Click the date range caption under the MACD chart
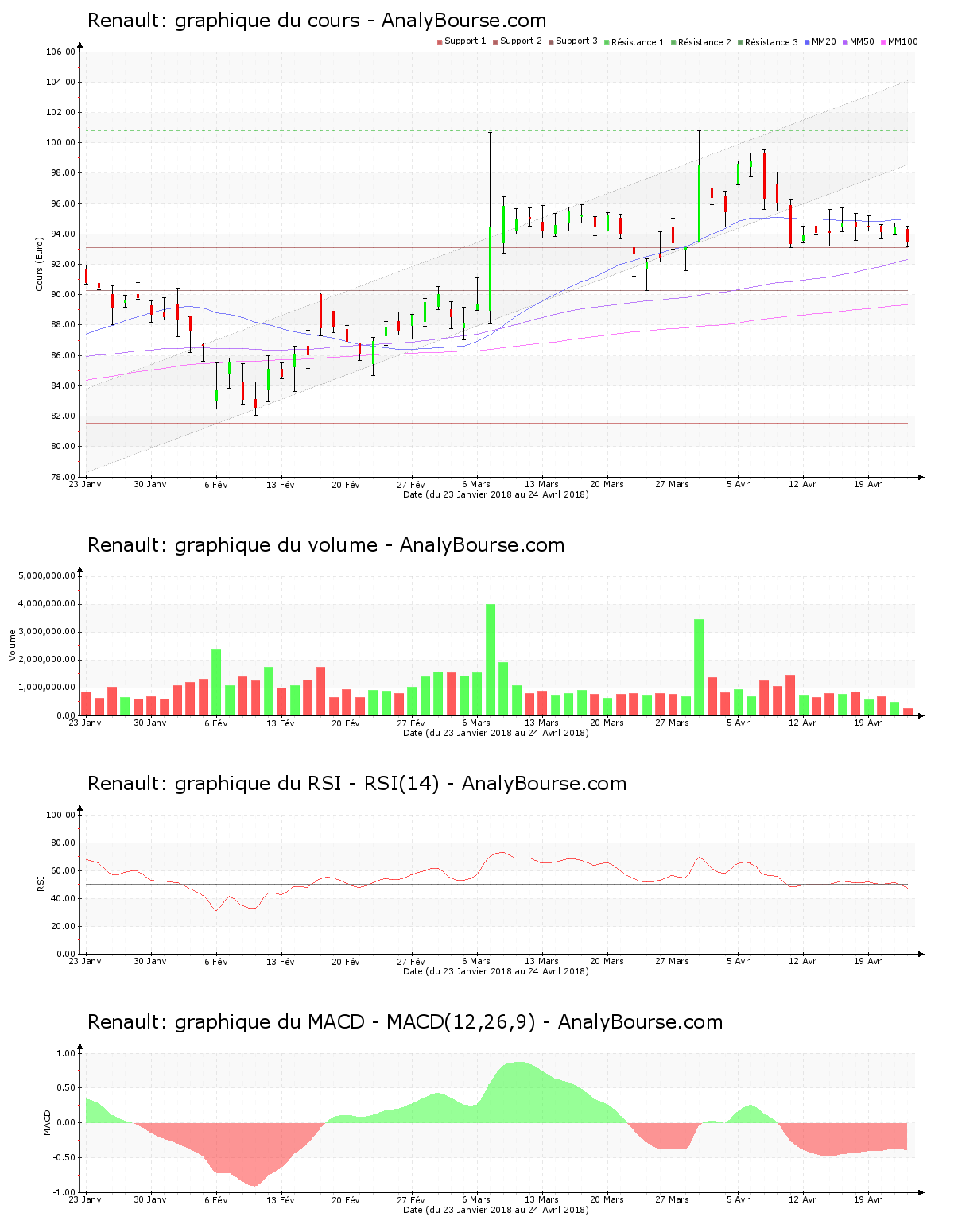The height and width of the screenshot is (1232, 954). [x=496, y=1210]
